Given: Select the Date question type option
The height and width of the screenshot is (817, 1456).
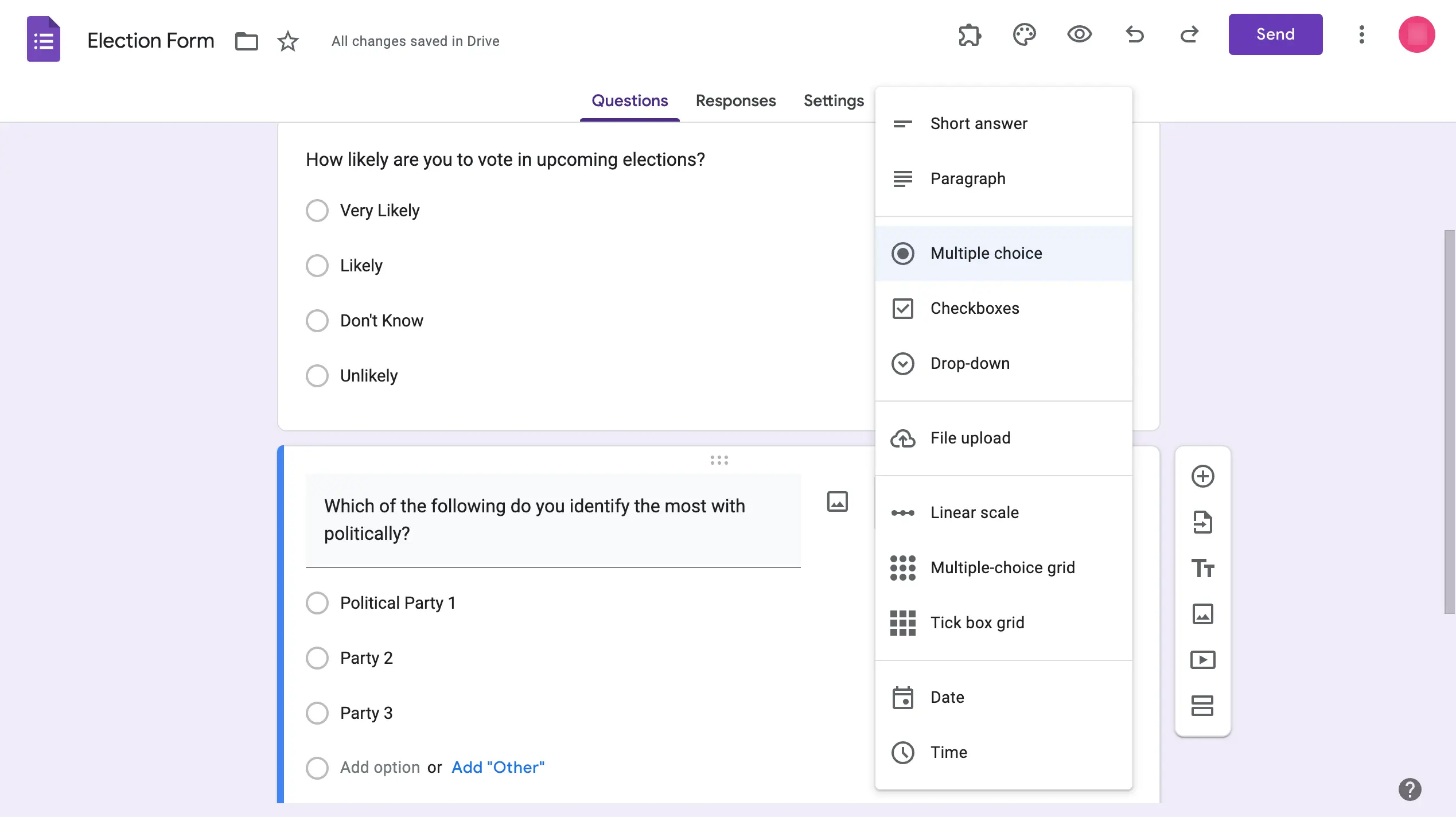Looking at the screenshot, I should 947,697.
